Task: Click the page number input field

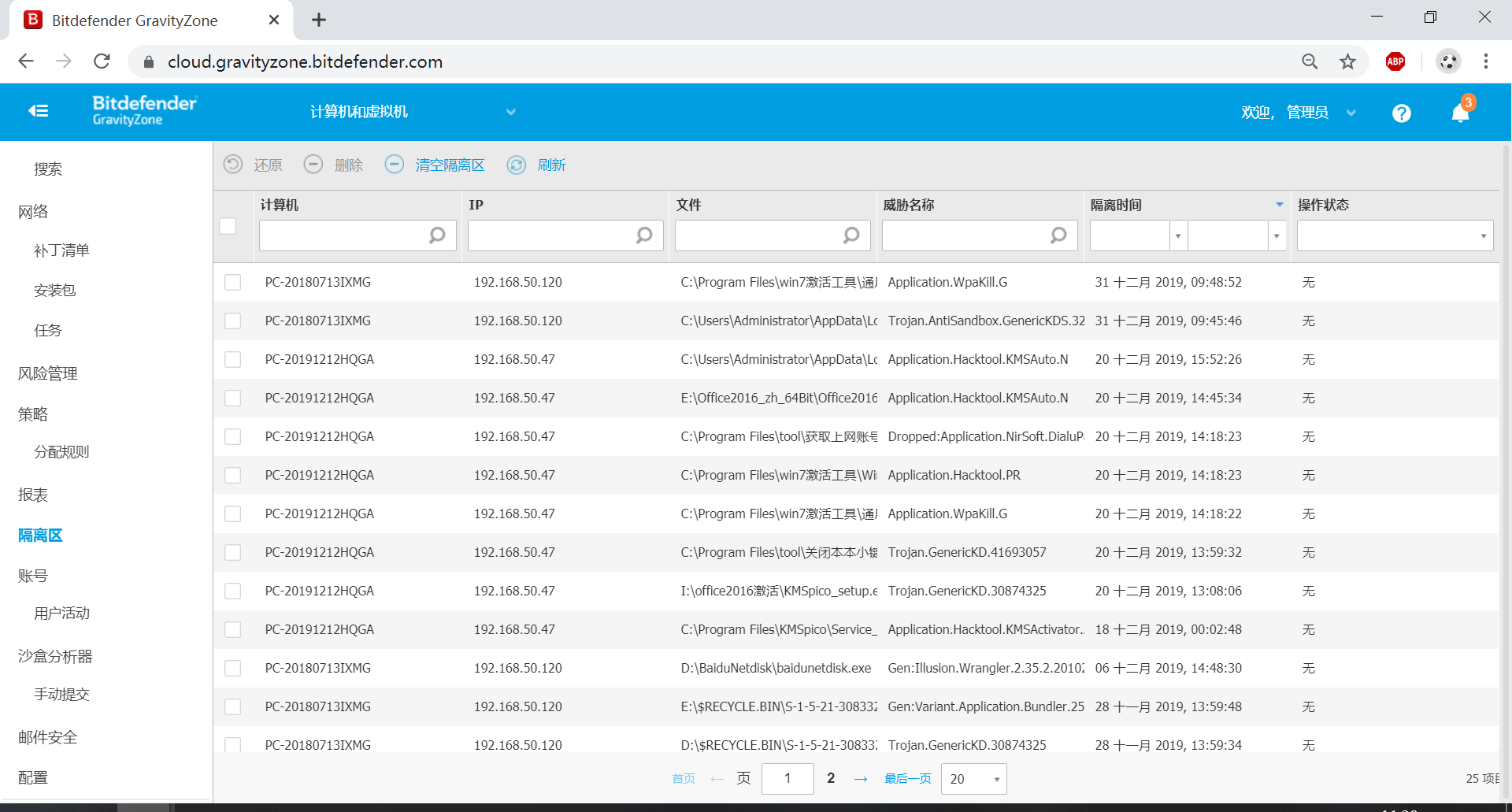Action: pyautogui.click(x=787, y=779)
